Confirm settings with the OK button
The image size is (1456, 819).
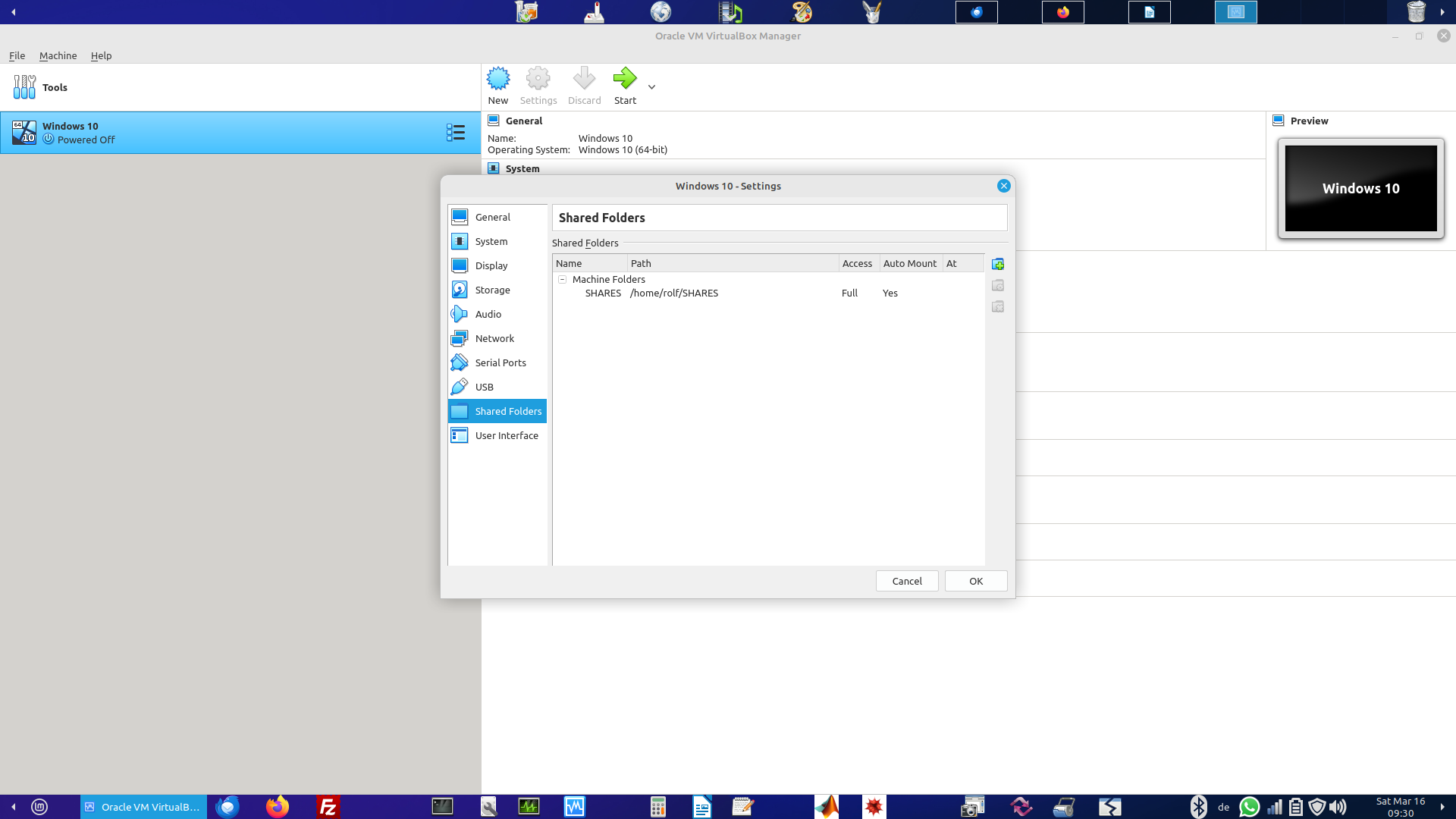coord(976,581)
